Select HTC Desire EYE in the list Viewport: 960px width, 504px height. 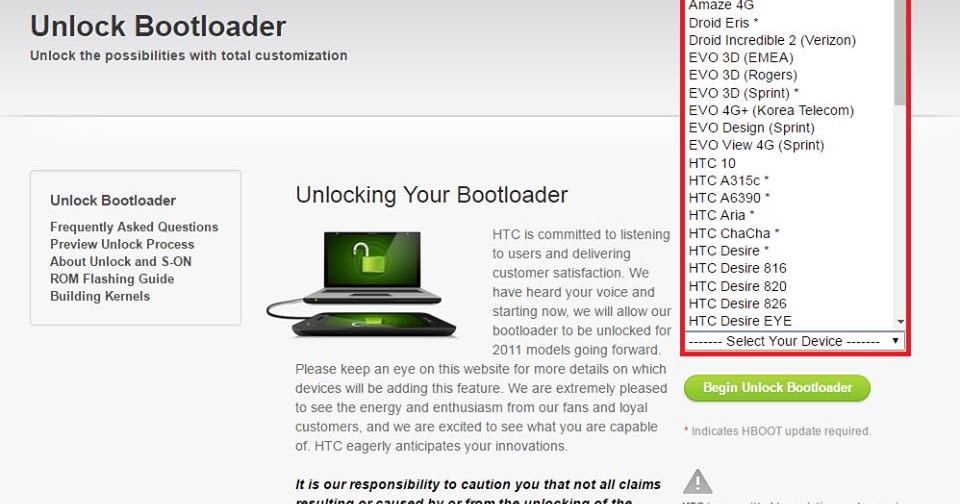pyautogui.click(x=740, y=321)
